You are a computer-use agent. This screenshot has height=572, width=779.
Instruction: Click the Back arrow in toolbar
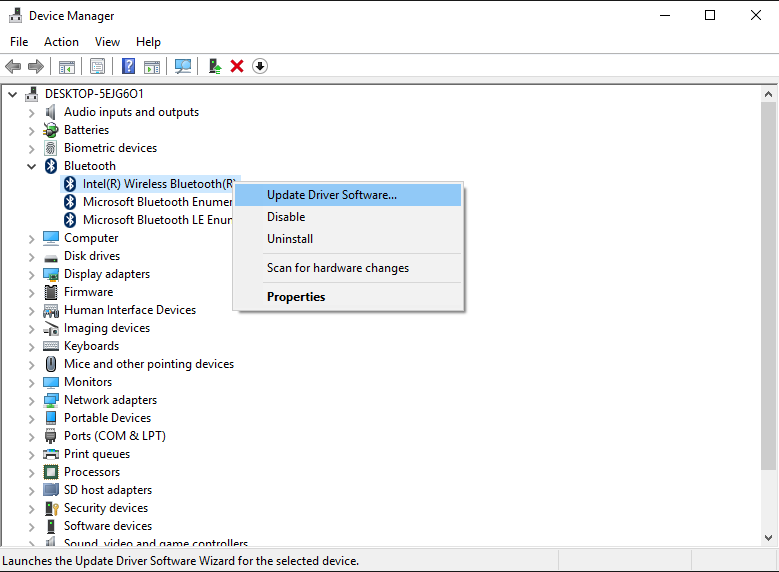[13, 66]
